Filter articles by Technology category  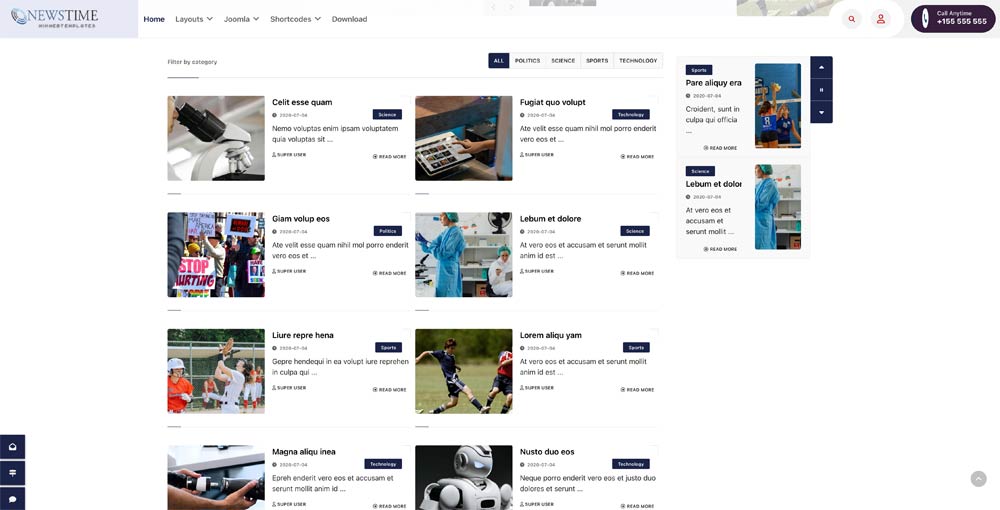[x=638, y=61]
